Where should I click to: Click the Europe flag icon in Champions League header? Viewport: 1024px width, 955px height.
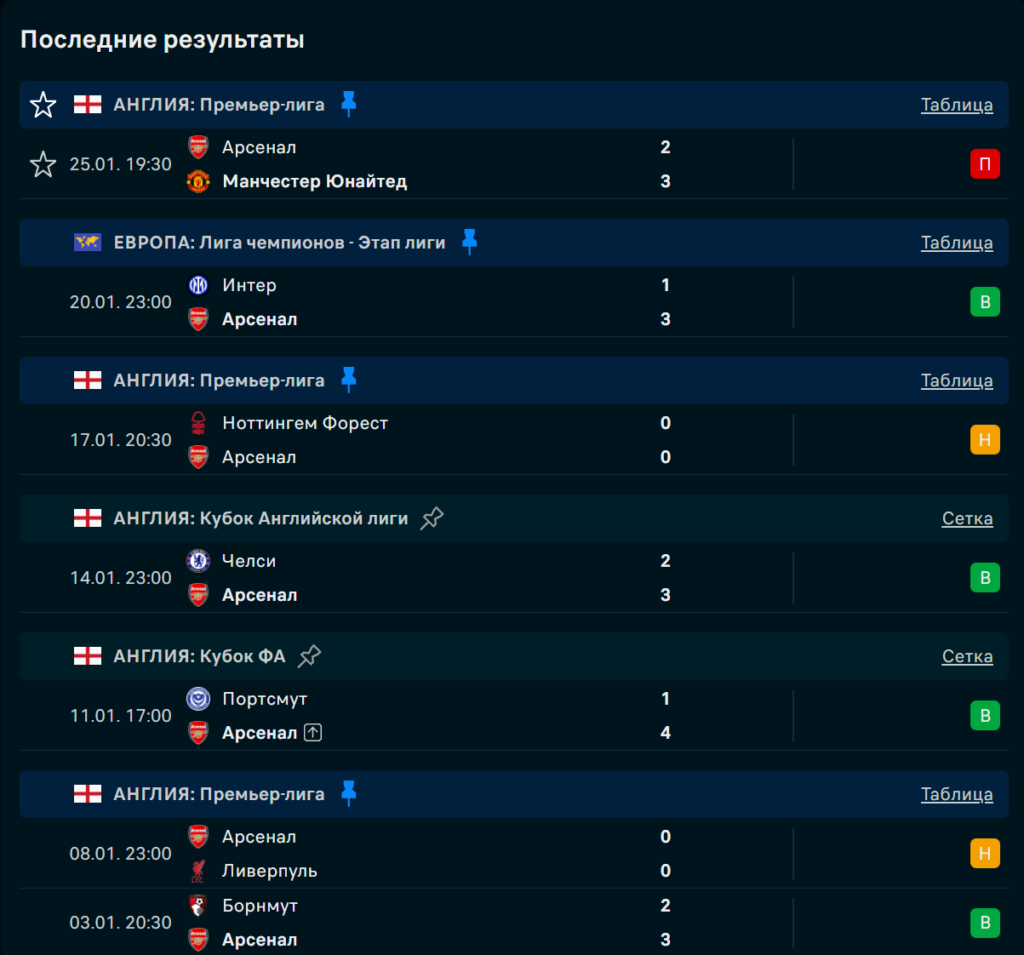[x=88, y=242]
